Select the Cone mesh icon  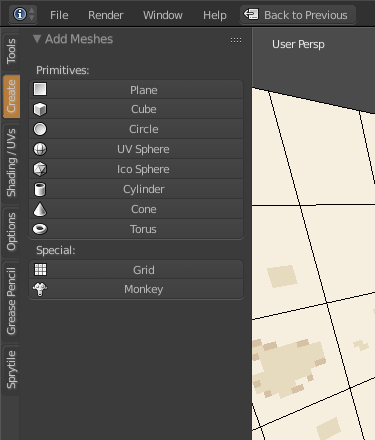(x=40, y=209)
